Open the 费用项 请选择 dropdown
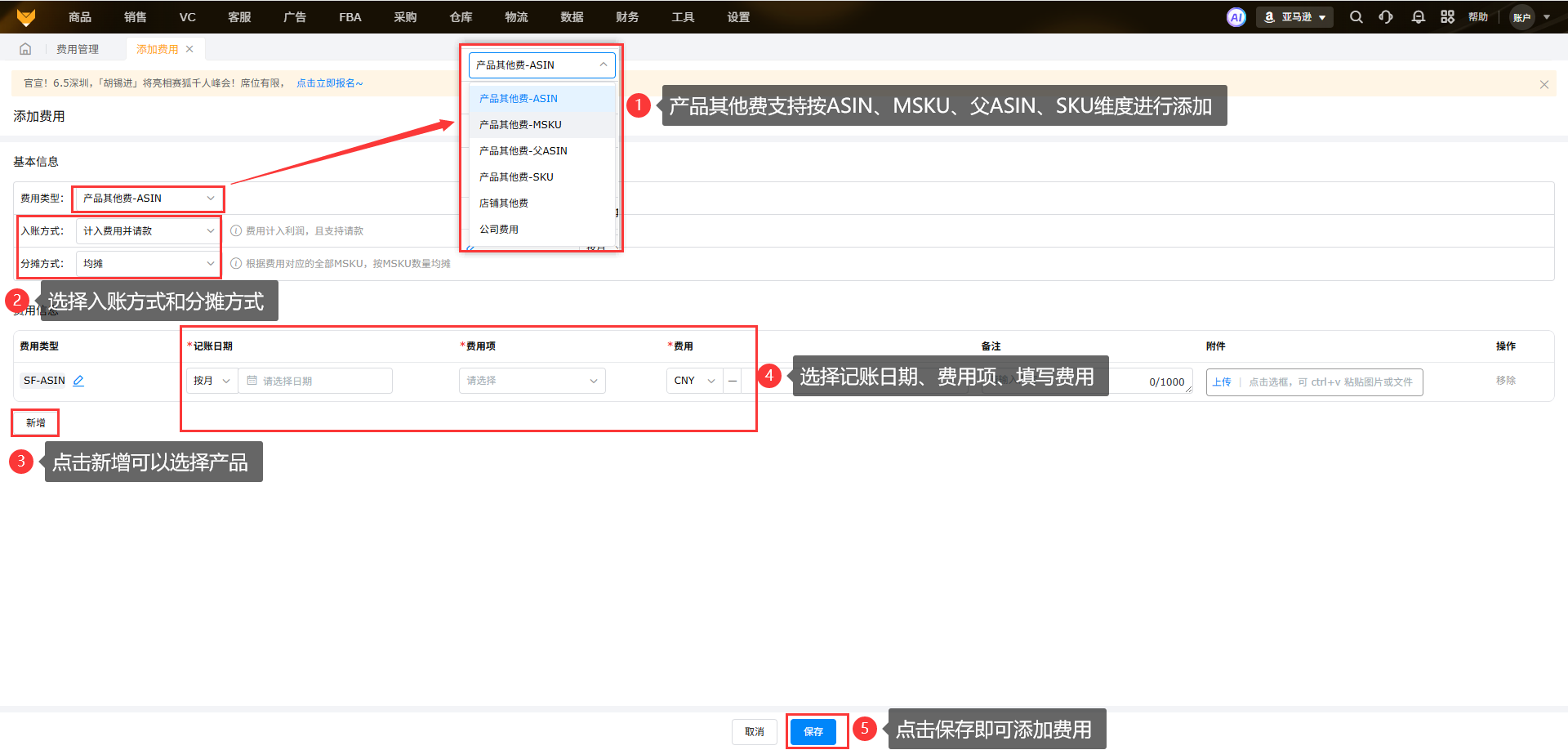Image resolution: width=1568 pixels, height=750 pixels. pos(532,381)
